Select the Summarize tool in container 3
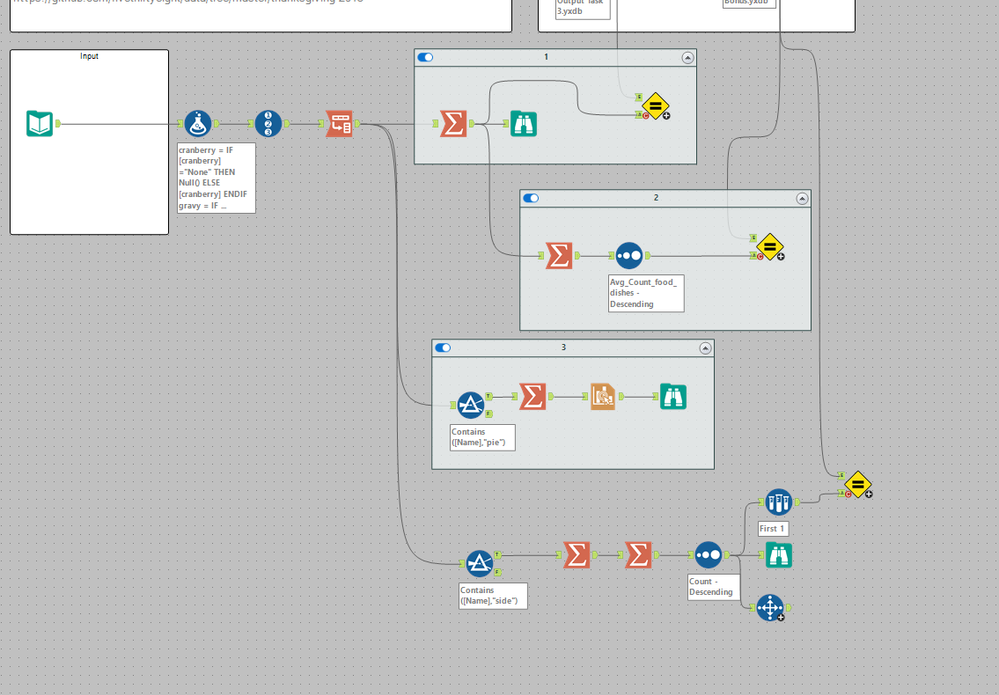 pos(532,396)
